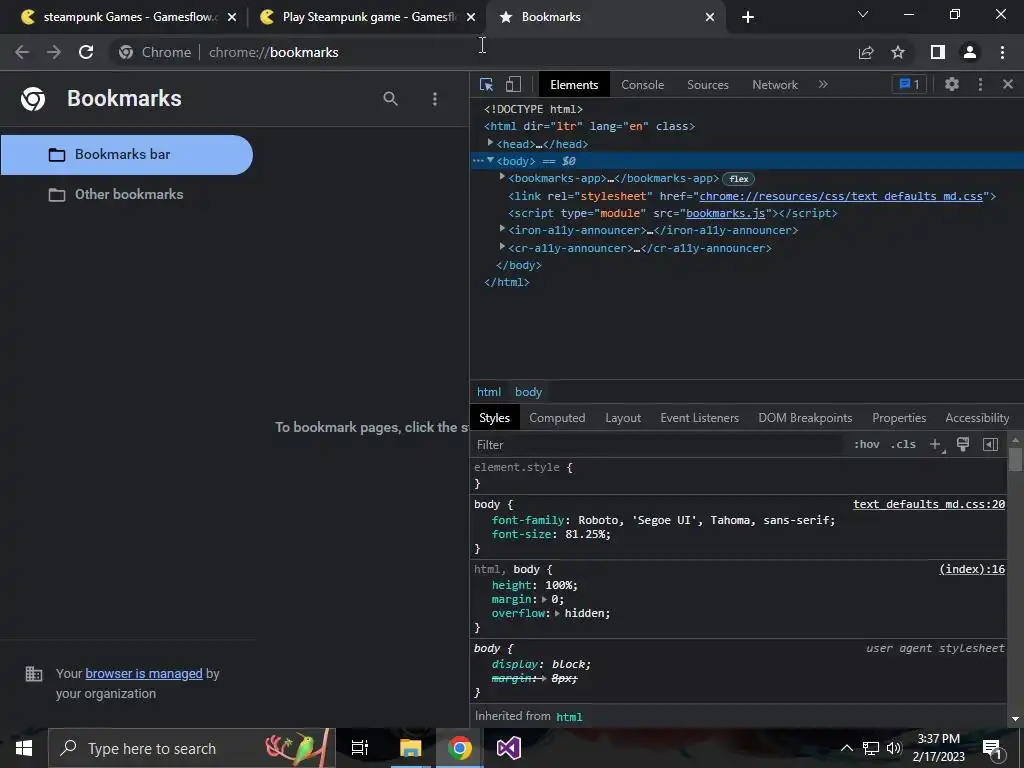The image size is (1024, 768).
Task: Click the Chrome logo in Bookmarks header
Action: coord(33,99)
